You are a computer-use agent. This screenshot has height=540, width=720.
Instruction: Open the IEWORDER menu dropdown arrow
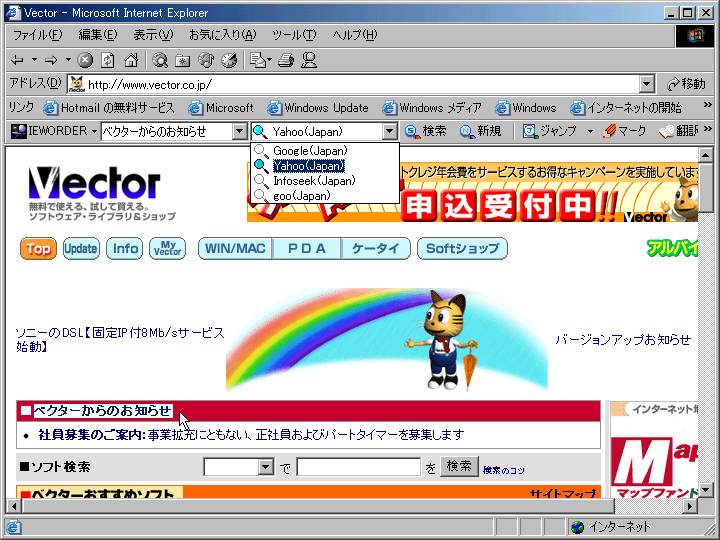coord(94,131)
